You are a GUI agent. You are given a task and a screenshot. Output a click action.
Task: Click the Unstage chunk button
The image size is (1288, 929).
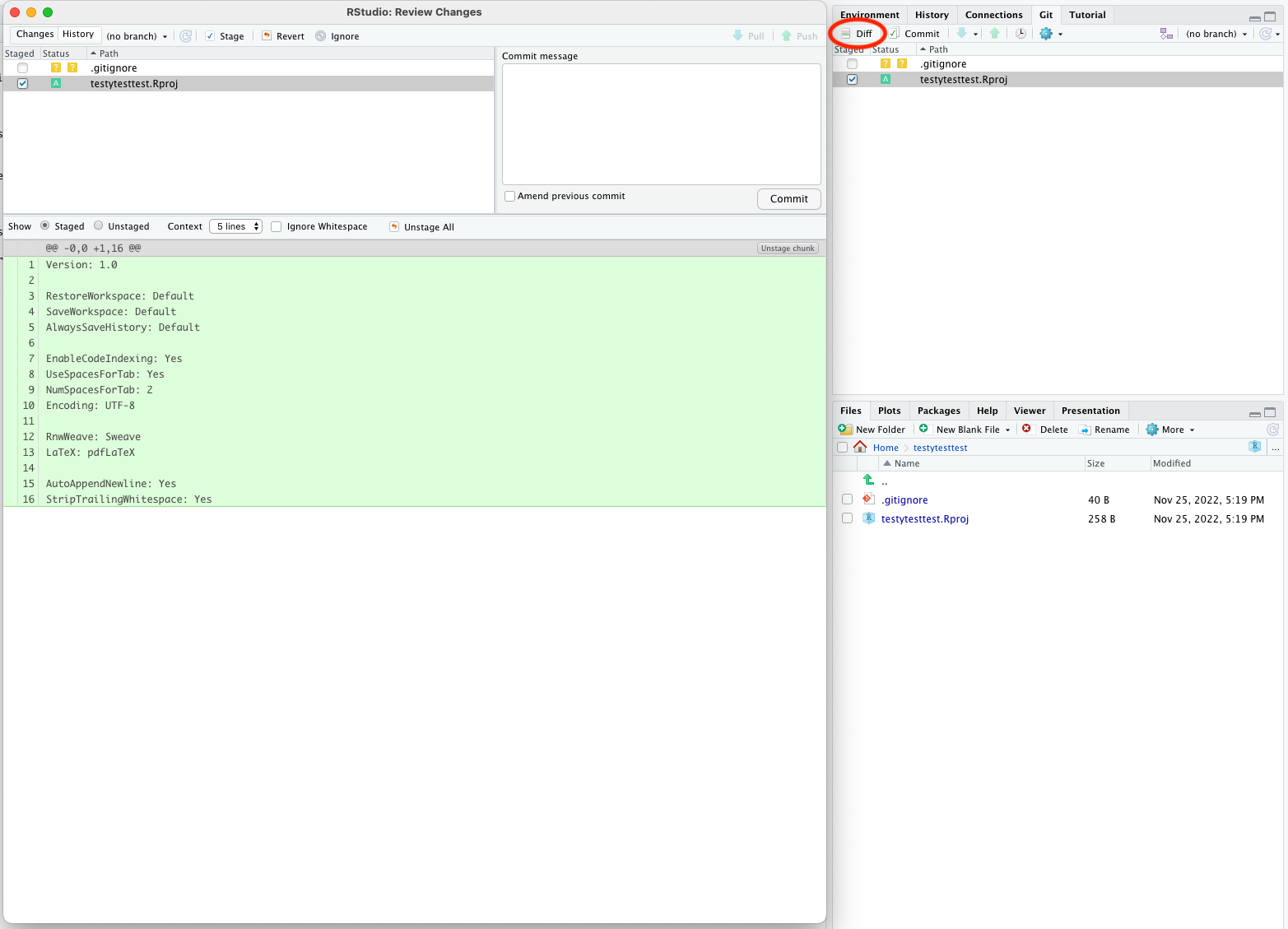787,249
